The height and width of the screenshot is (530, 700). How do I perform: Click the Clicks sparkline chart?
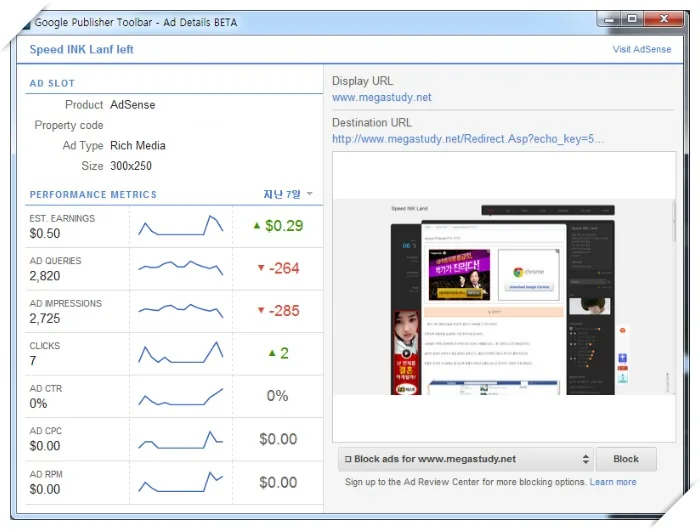pos(181,353)
